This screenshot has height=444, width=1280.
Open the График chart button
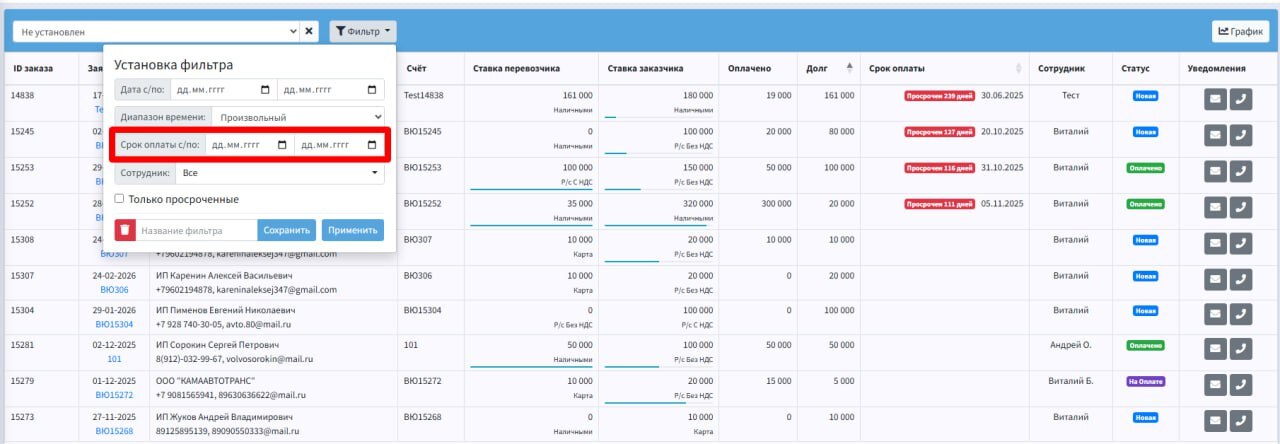[1240, 31]
